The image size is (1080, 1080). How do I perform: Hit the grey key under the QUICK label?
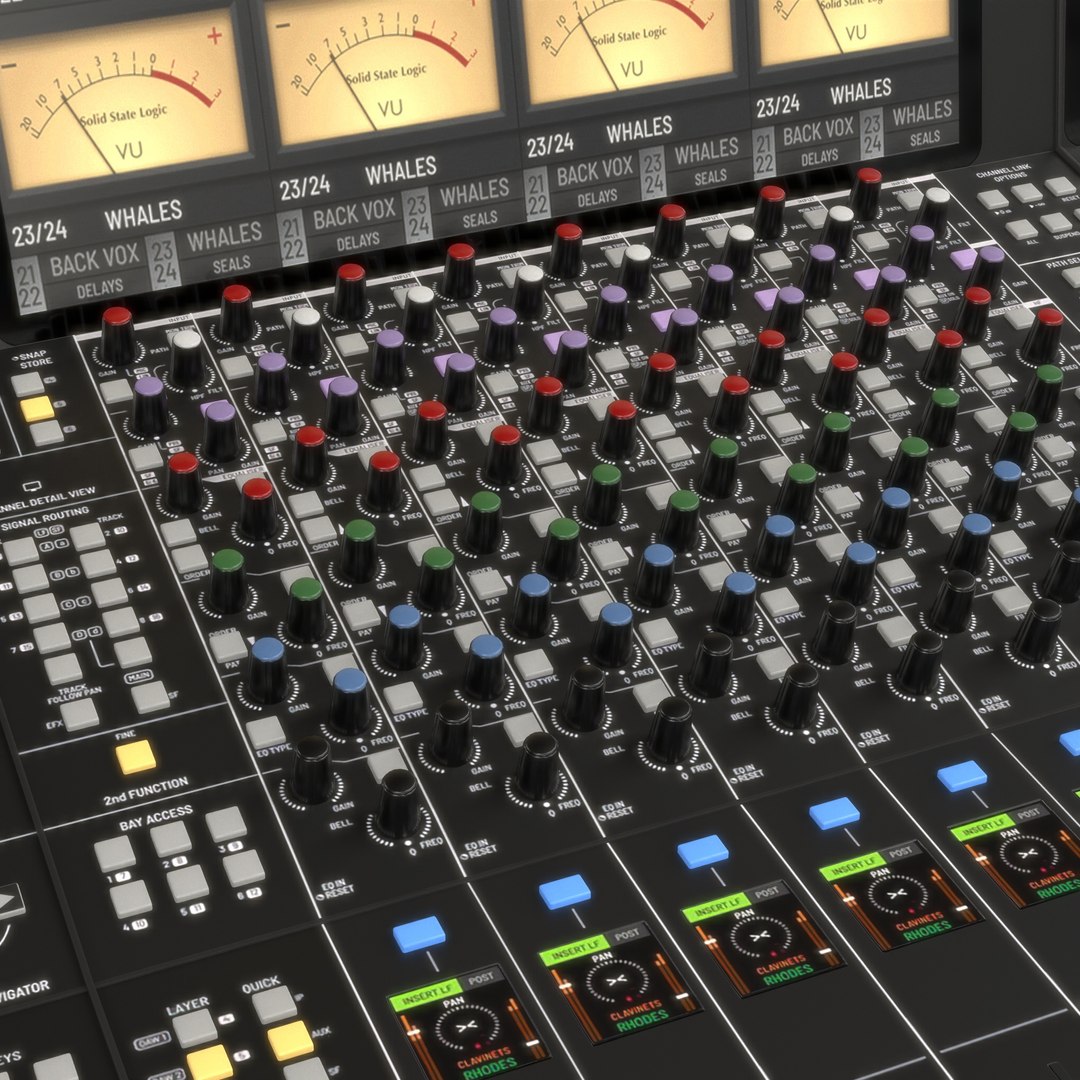[274, 1005]
